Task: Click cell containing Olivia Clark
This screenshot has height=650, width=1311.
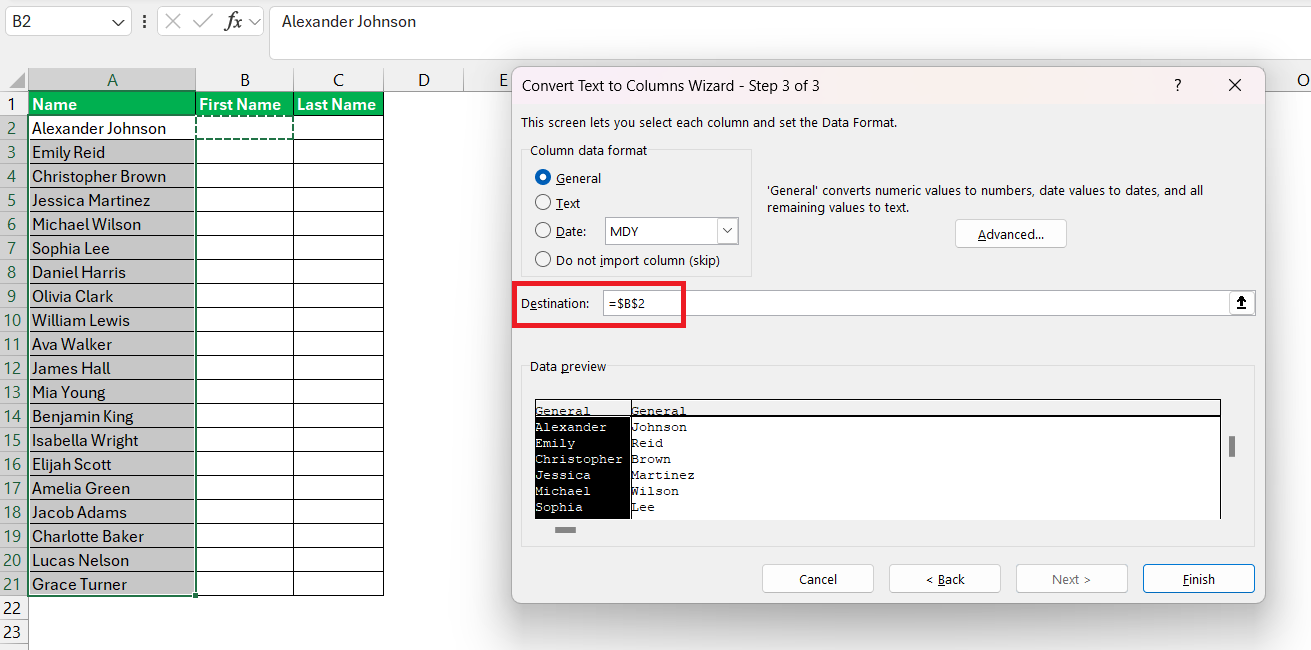Action: 112,296
